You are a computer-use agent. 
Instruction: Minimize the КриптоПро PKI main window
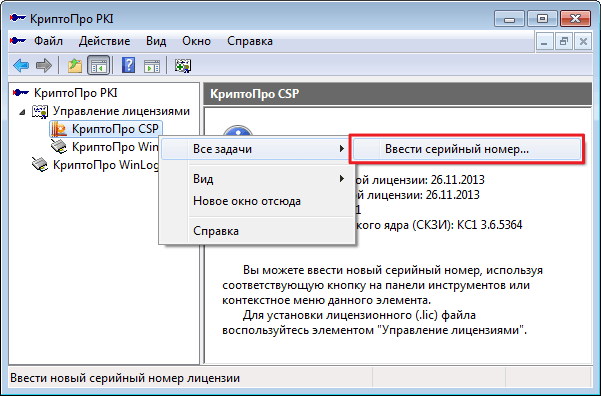tap(509, 18)
